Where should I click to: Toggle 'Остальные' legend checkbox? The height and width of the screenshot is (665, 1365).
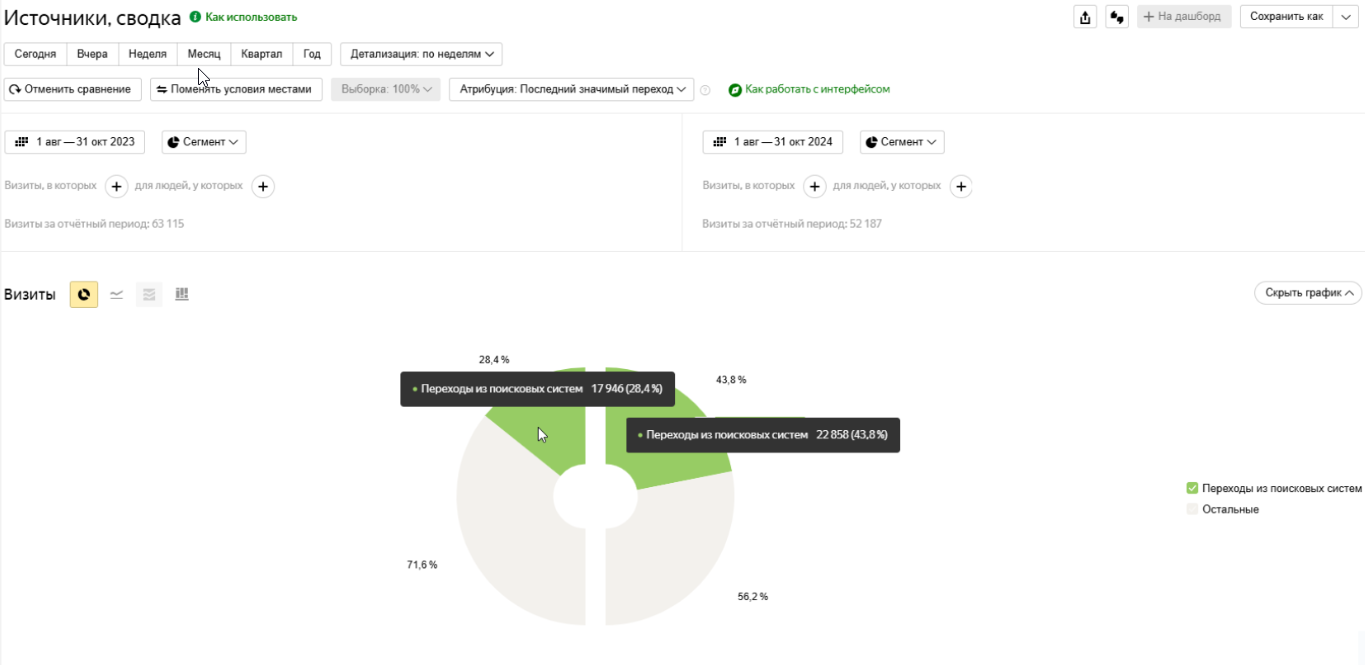coord(1192,509)
